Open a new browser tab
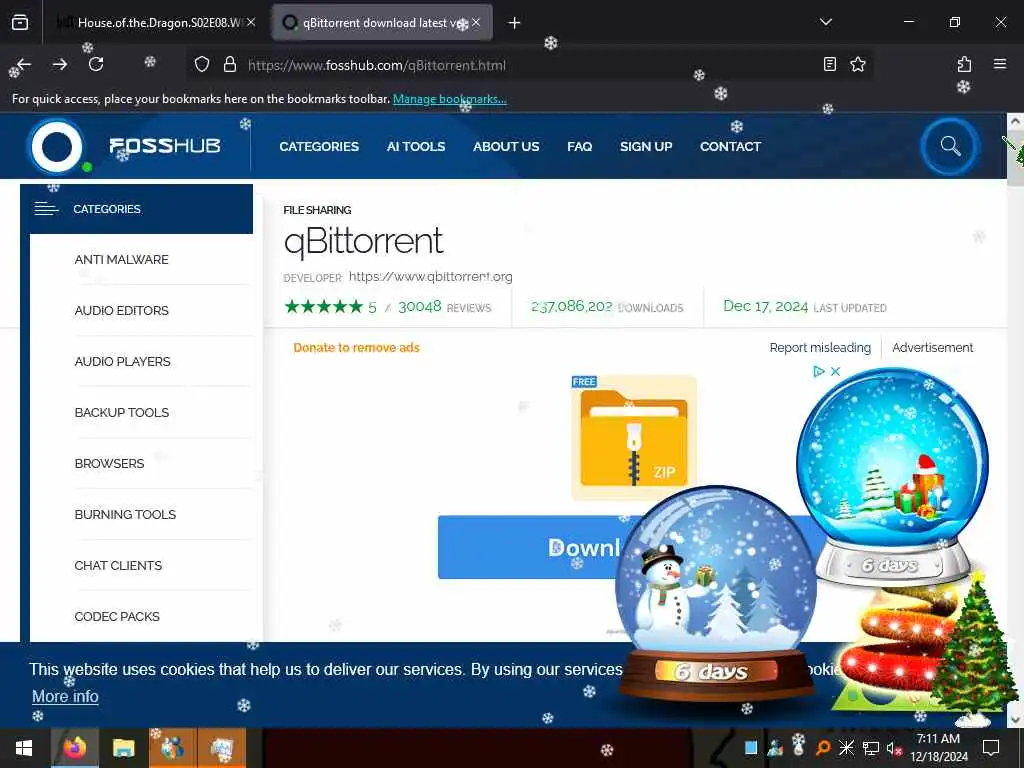Screen dimensions: 1024x768 pos(515,23)
